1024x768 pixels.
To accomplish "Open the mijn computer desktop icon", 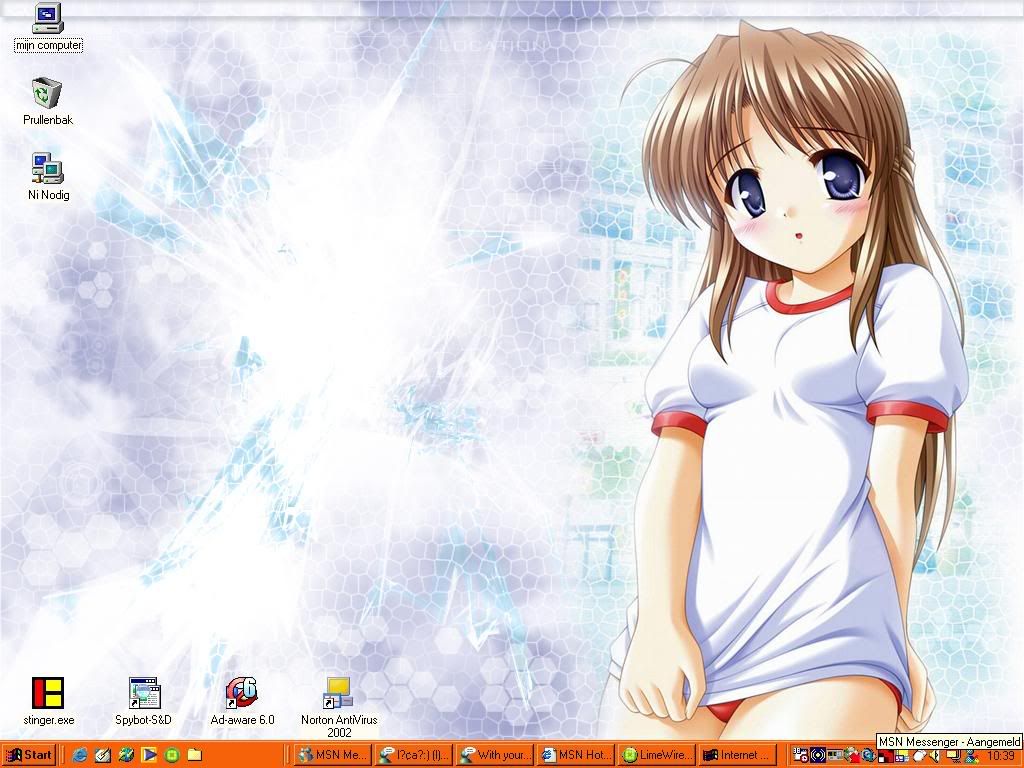I will pyautogui.click(x=48, y=27).
